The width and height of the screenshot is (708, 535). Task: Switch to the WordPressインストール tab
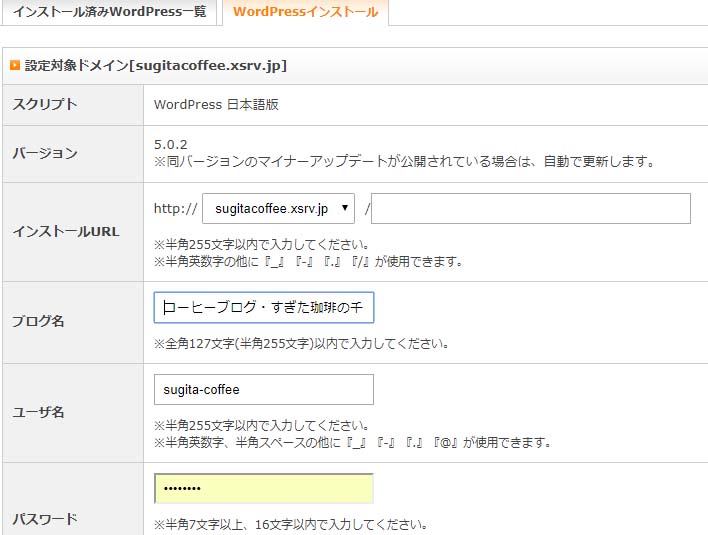pyautogui.click(x=306, y=11)
